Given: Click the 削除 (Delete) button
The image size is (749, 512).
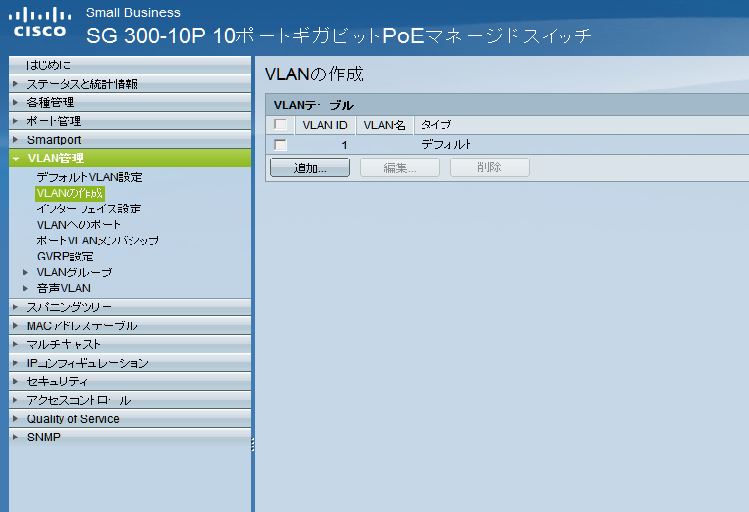Looking at the screenshot, I should click(490, 168).
